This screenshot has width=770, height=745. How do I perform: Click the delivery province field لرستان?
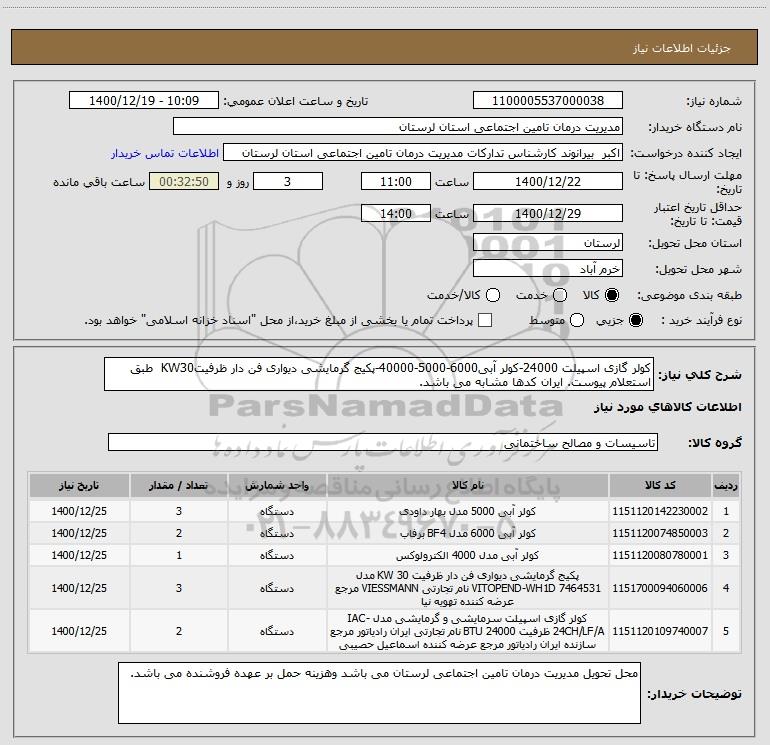pos(548,243)
